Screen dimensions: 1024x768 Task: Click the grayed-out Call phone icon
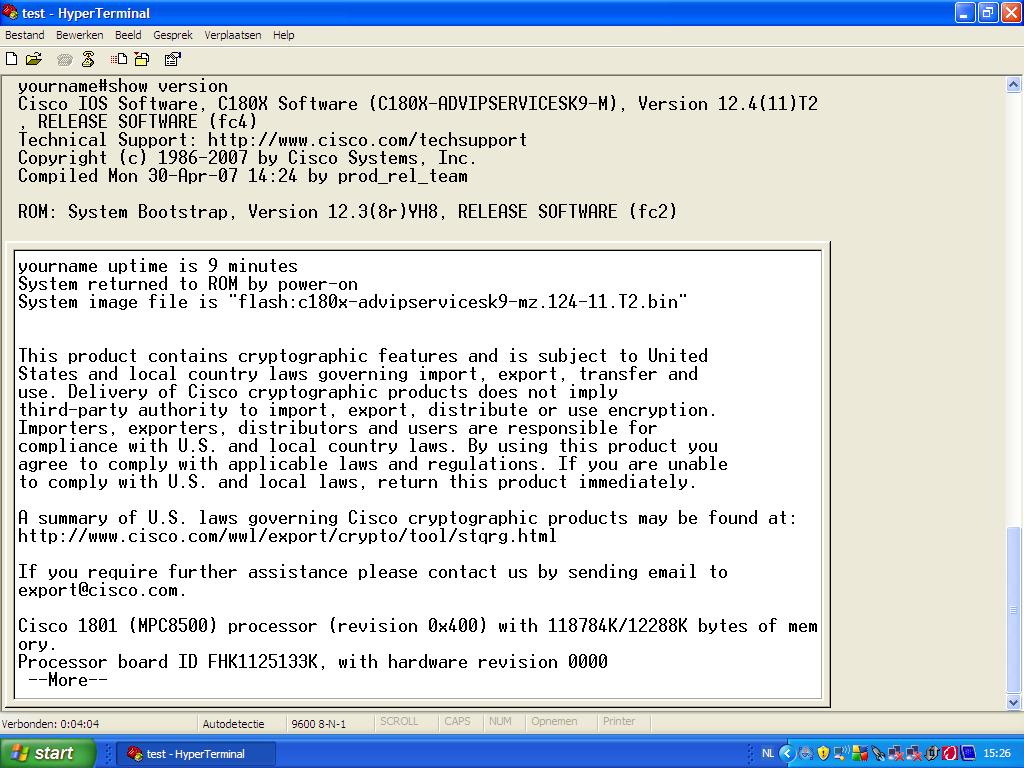pyautogui.click(x=65, y=59)
